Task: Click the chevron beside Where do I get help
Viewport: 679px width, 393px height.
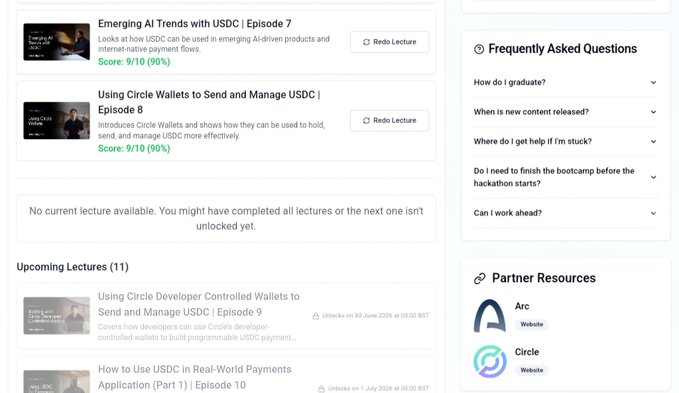Action: click(653, 141)
